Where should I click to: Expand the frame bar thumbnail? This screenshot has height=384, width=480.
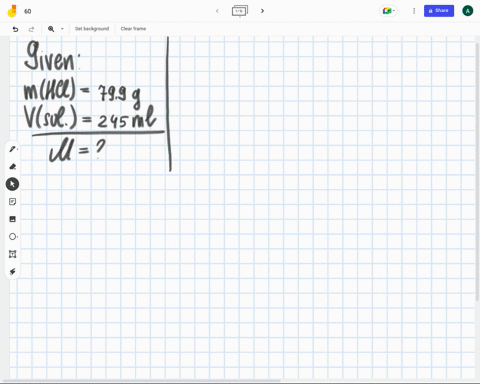(x=240, y=11)
